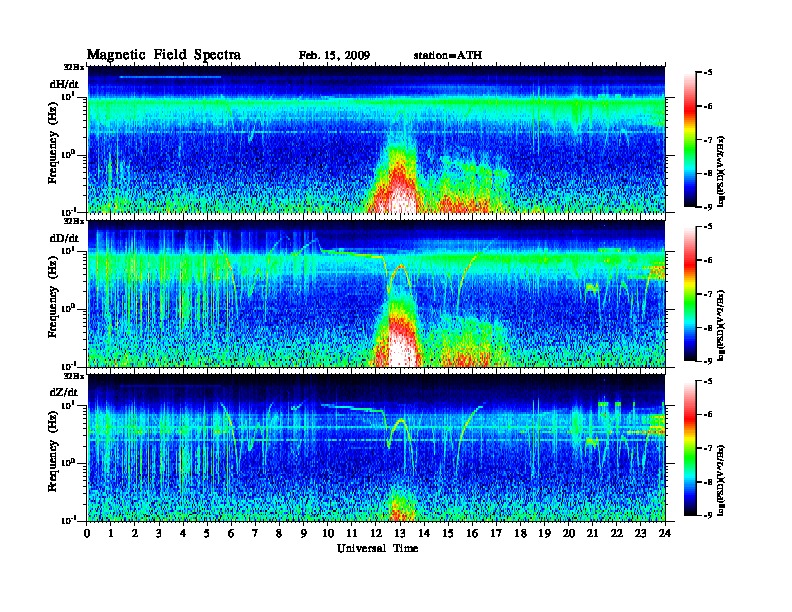792x612 pixels.
Task: Click the dH/dt panel label
Action: click(x=64, y=84)
